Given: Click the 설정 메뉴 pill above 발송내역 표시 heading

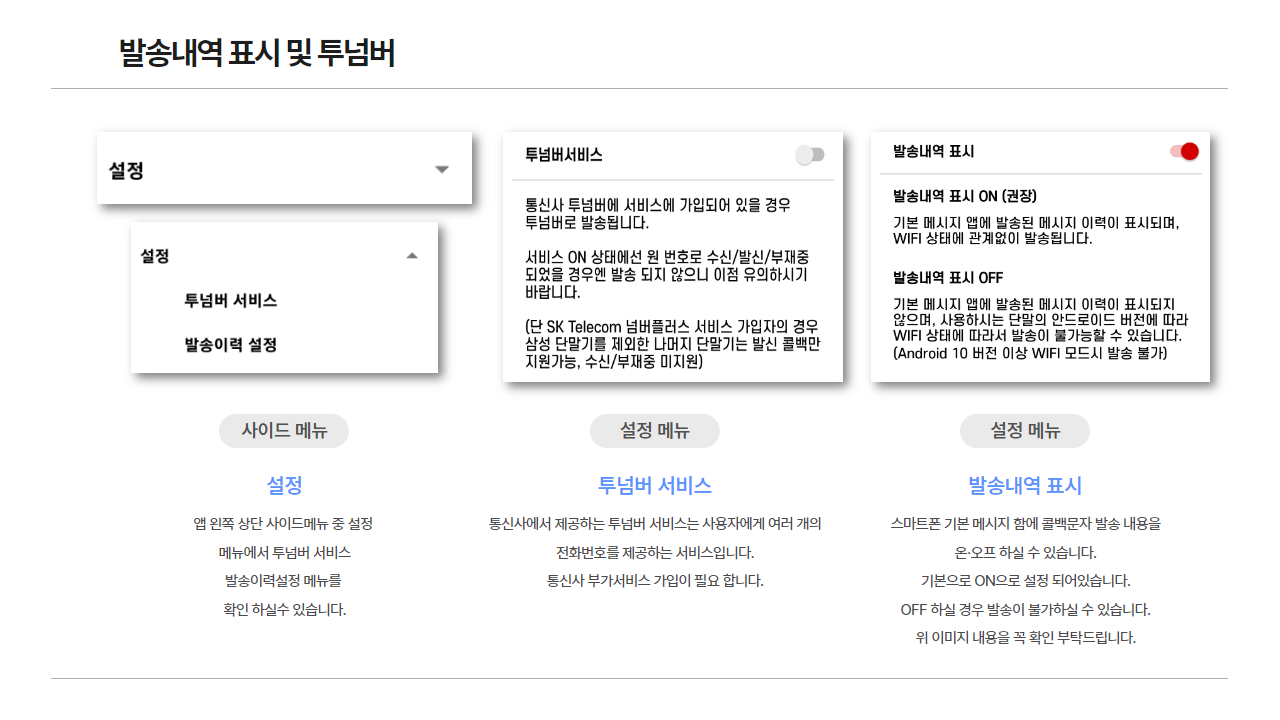Looking at the screenshot, I should pos(1025,431).
